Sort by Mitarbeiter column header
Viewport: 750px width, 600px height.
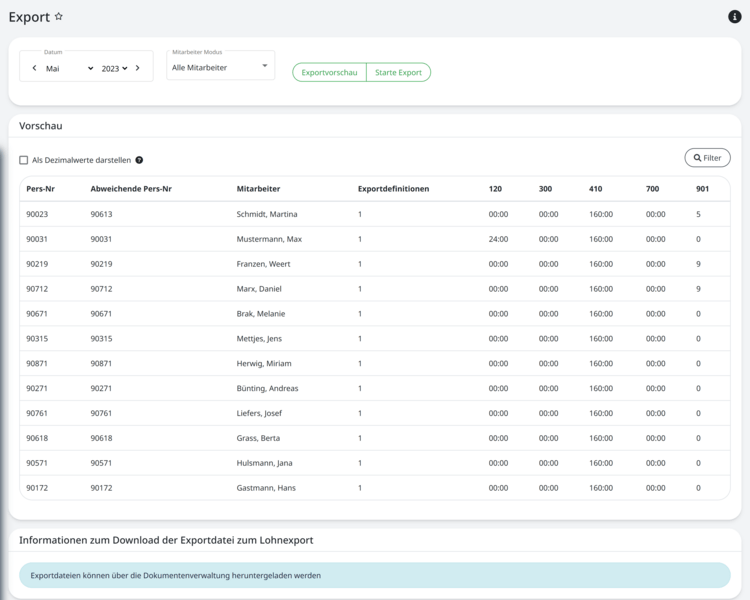tap(258, 189)
